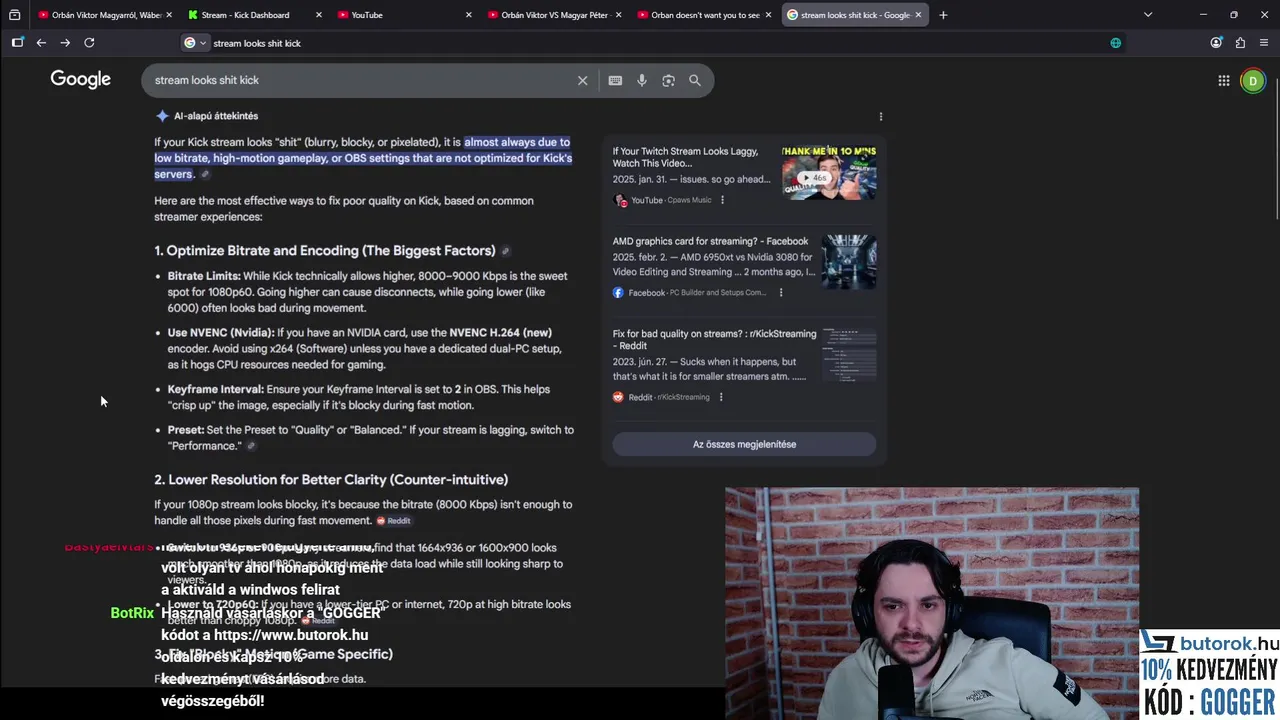Click the Use NVENC (Nvidia) bullet text

coord(364,349)
